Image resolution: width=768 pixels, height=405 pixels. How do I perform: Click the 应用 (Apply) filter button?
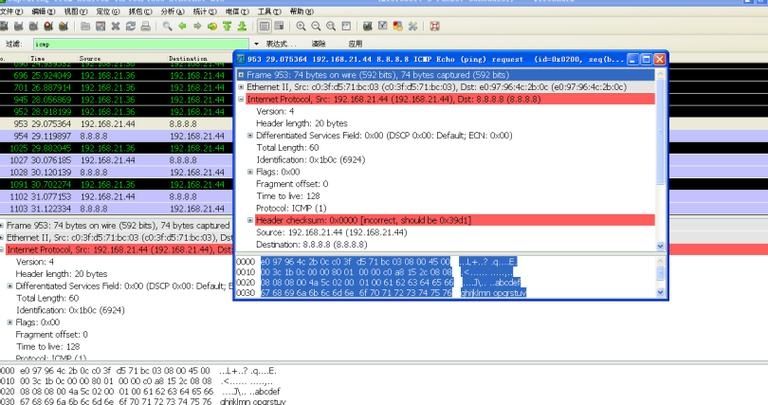pyautogui.click(x=355, y=44)
